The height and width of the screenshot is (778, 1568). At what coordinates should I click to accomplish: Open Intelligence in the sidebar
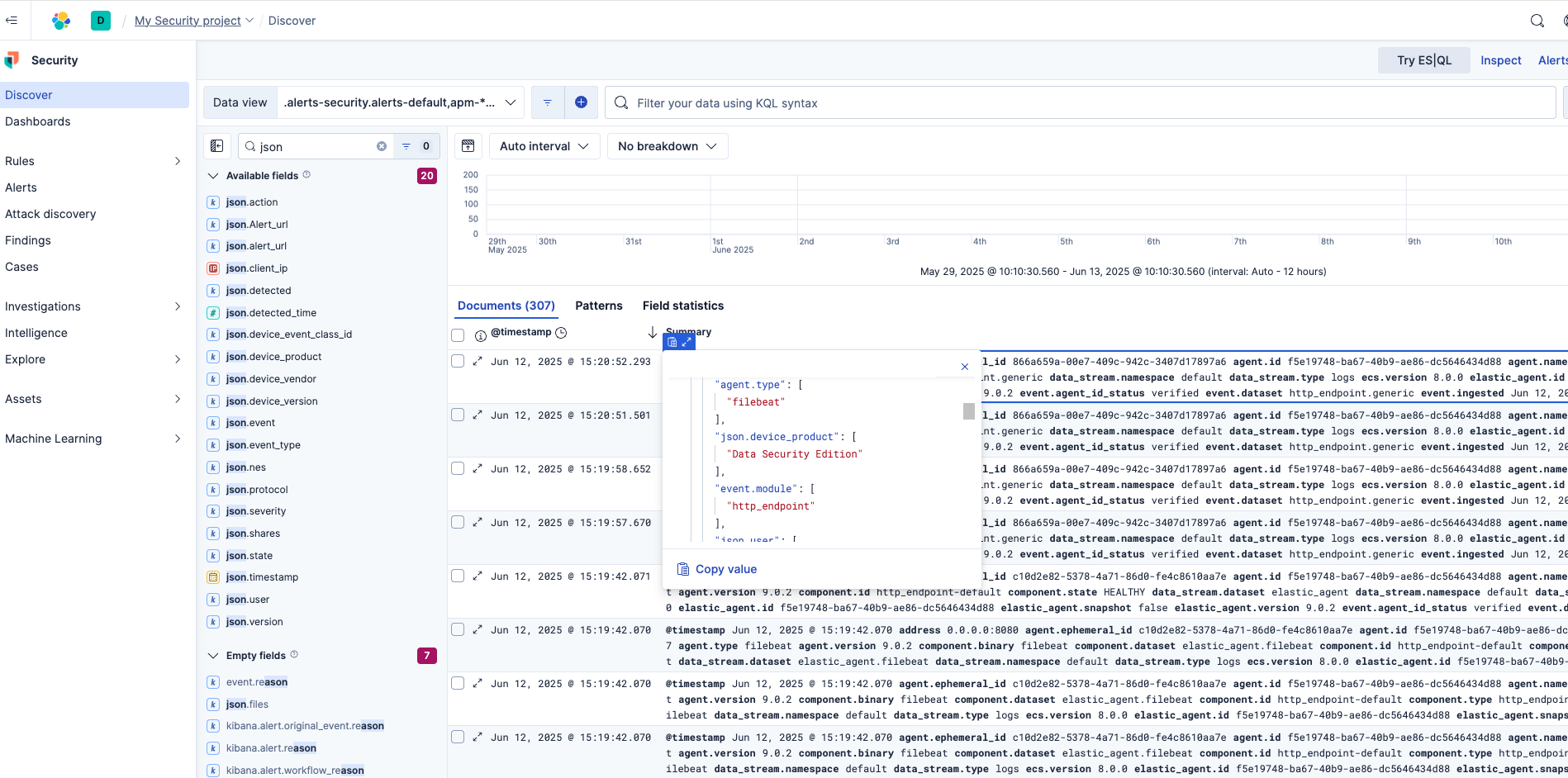(x=36, y=333)
